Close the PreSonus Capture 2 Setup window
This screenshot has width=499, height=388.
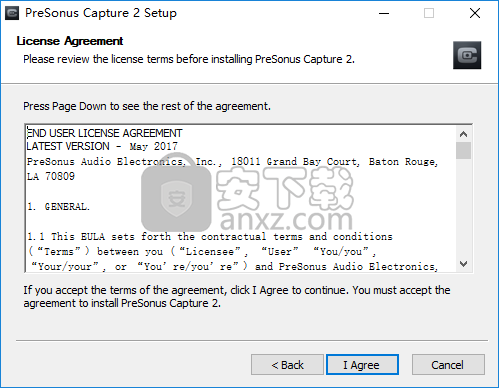coord(475,13)
